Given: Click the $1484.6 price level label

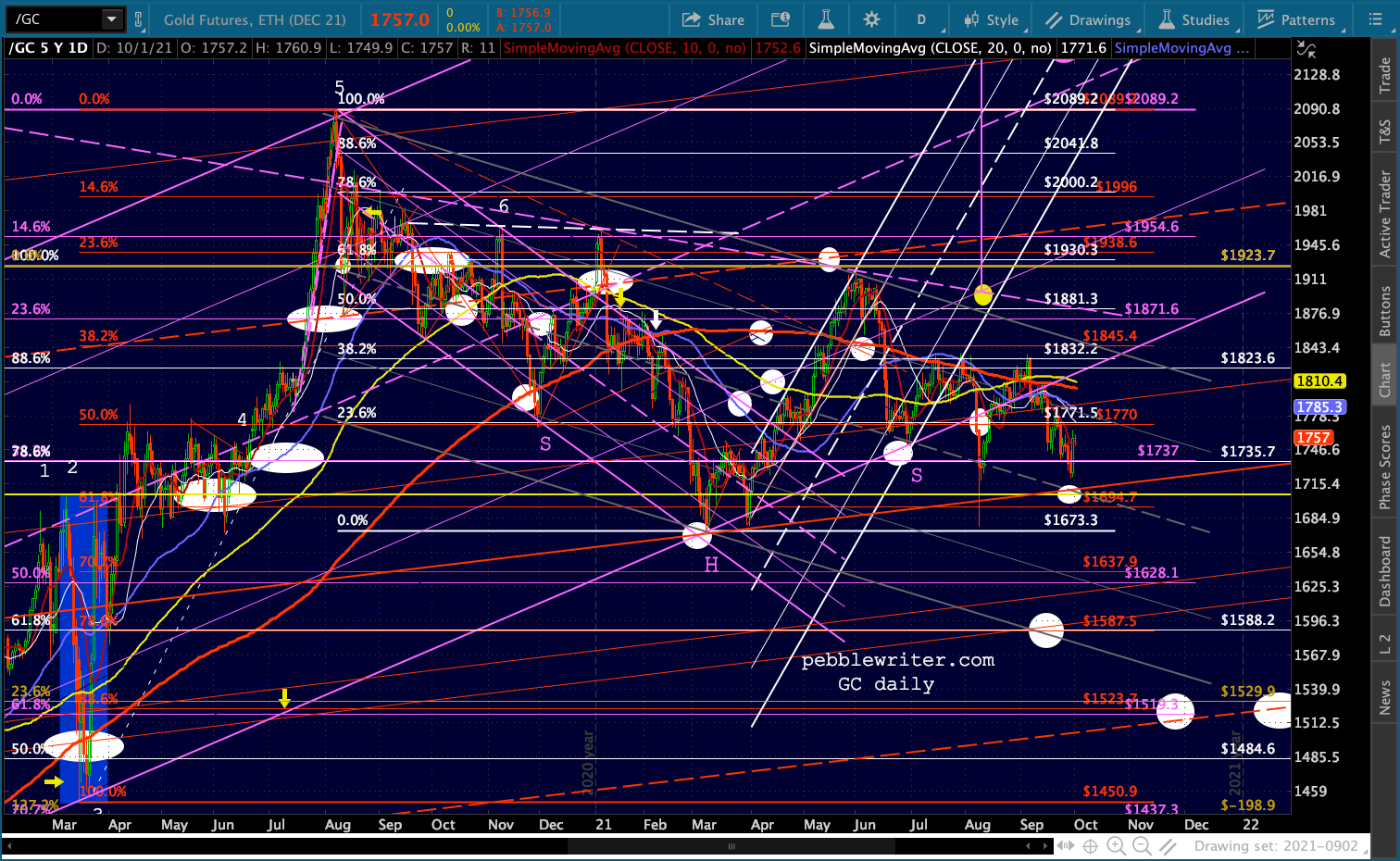Looking at the screenshot, I should pos(1247,749).
